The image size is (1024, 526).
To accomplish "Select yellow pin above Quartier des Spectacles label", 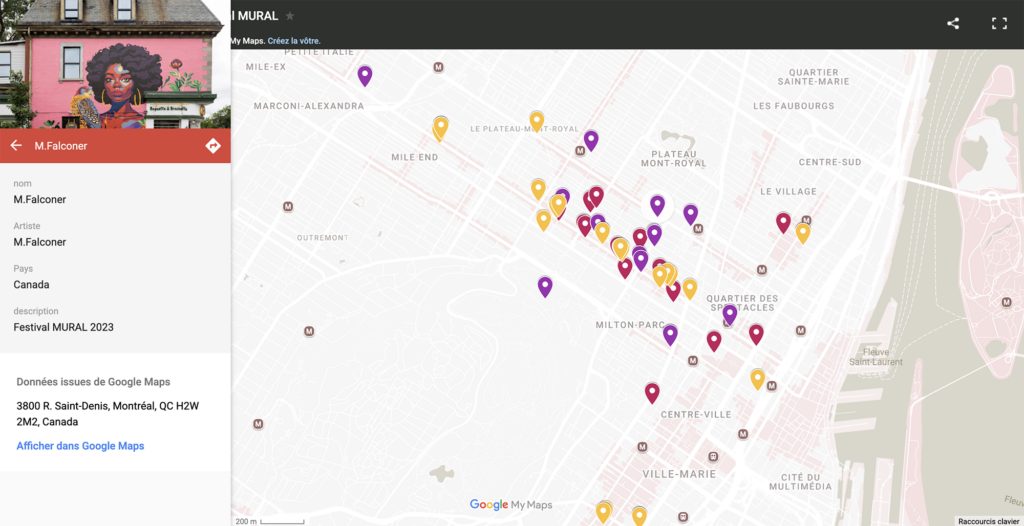I will [x=690, y=288].
